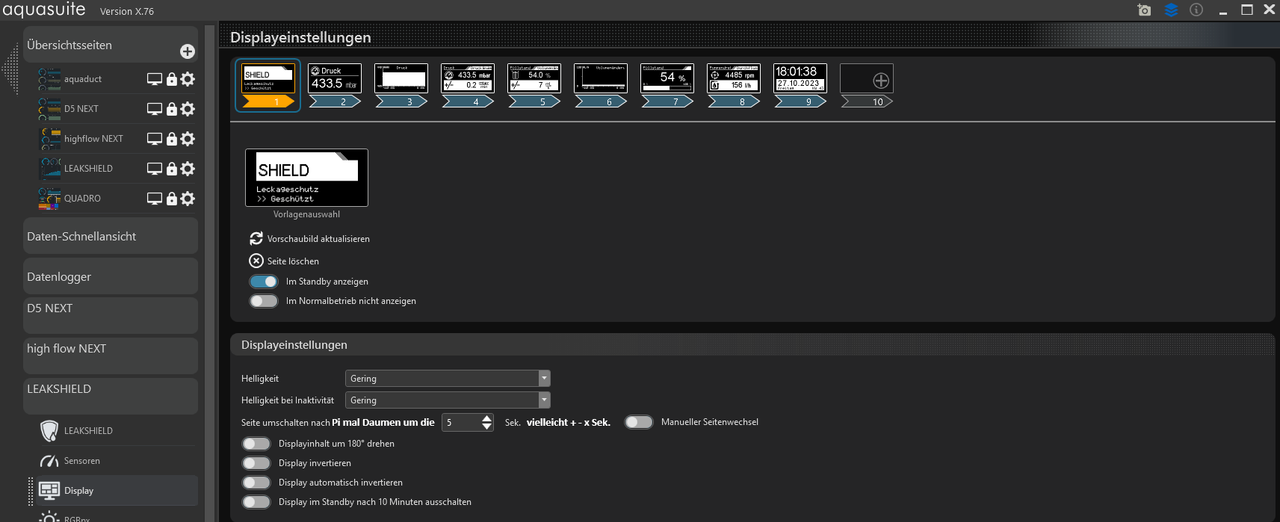
Task: Open Vorlagenauswahl SHIELD preview
Action: (x=307, y=178)
